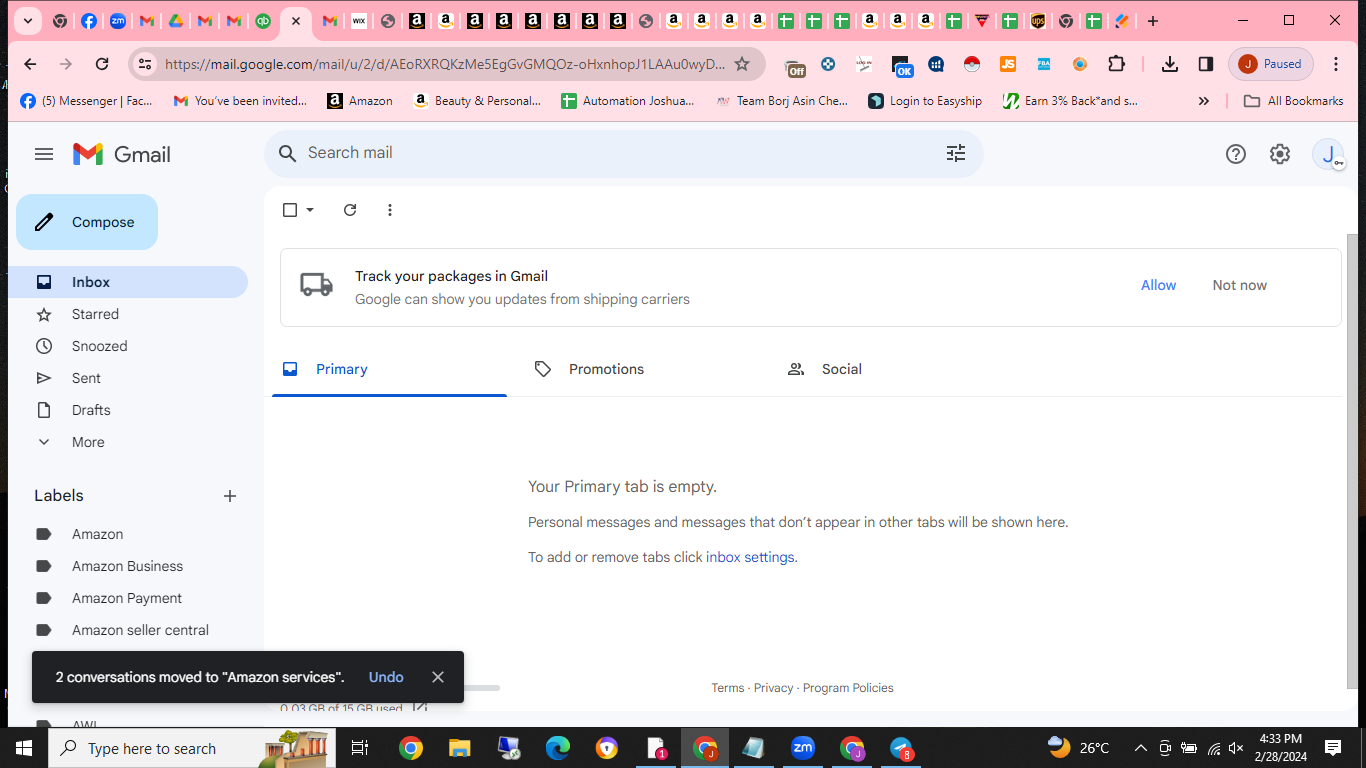Click the Gmail logo
This screenshot has width=1366, height=768.
coord(122,154)
